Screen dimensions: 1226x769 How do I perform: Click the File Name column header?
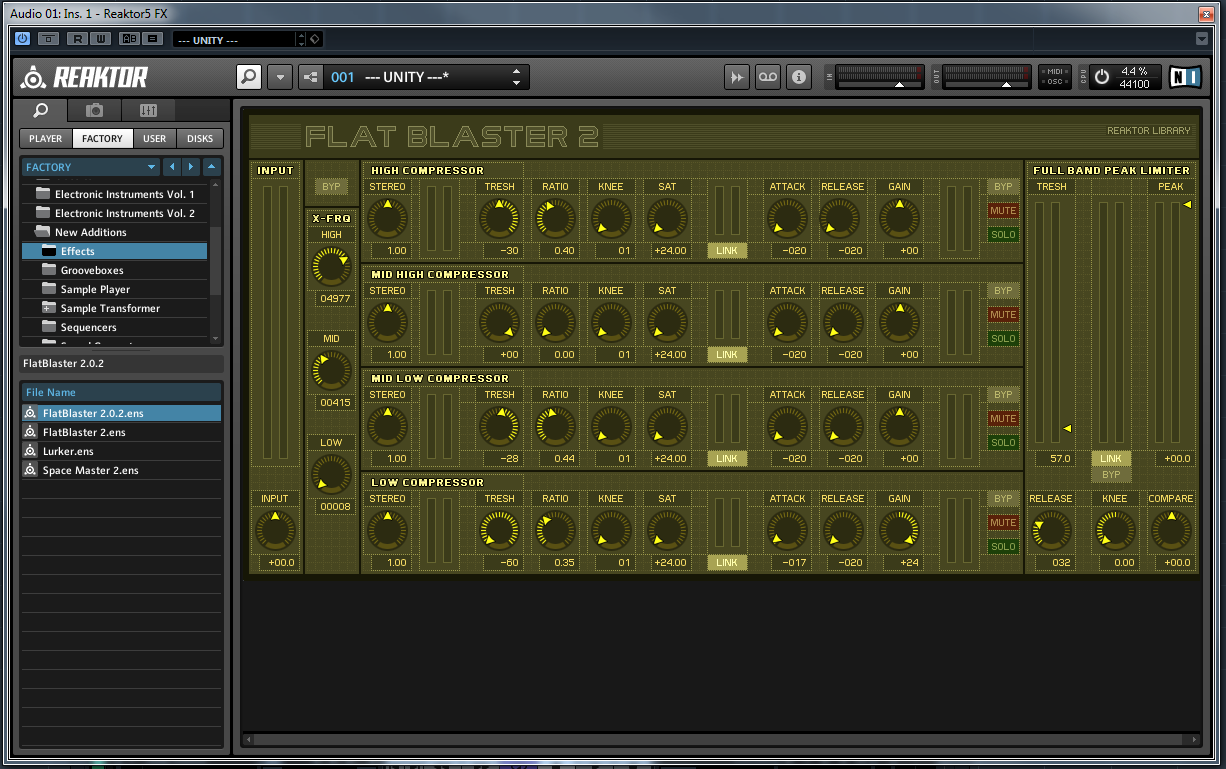121,392
